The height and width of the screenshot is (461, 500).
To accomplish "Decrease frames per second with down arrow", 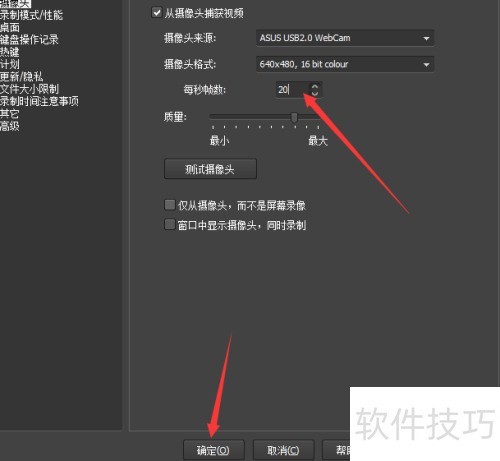I will 315,93.
